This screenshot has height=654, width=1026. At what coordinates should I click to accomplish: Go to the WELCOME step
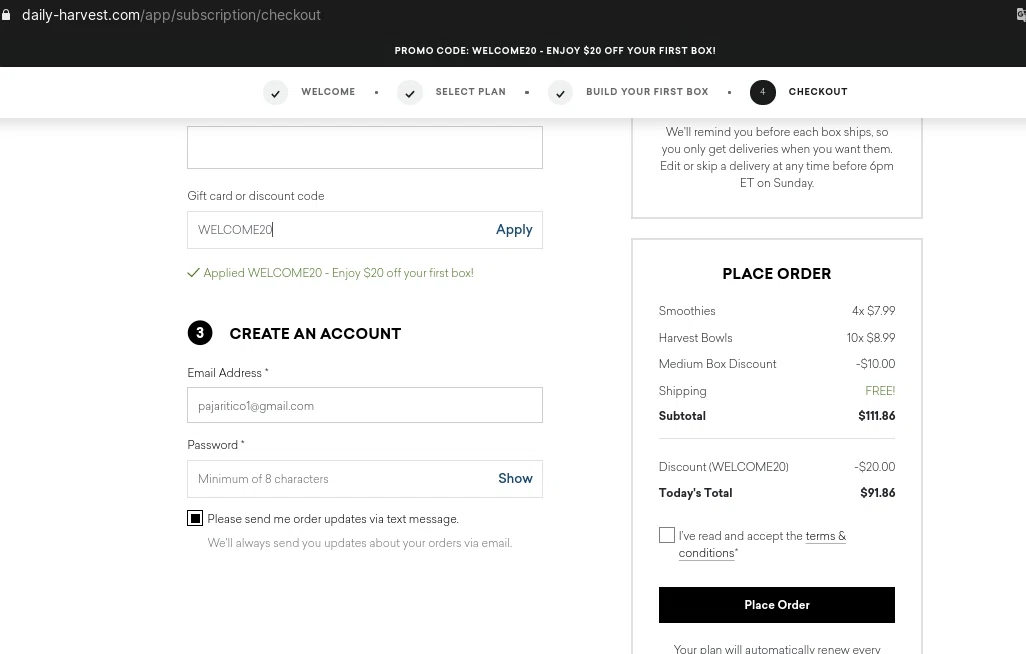[328, 92]
